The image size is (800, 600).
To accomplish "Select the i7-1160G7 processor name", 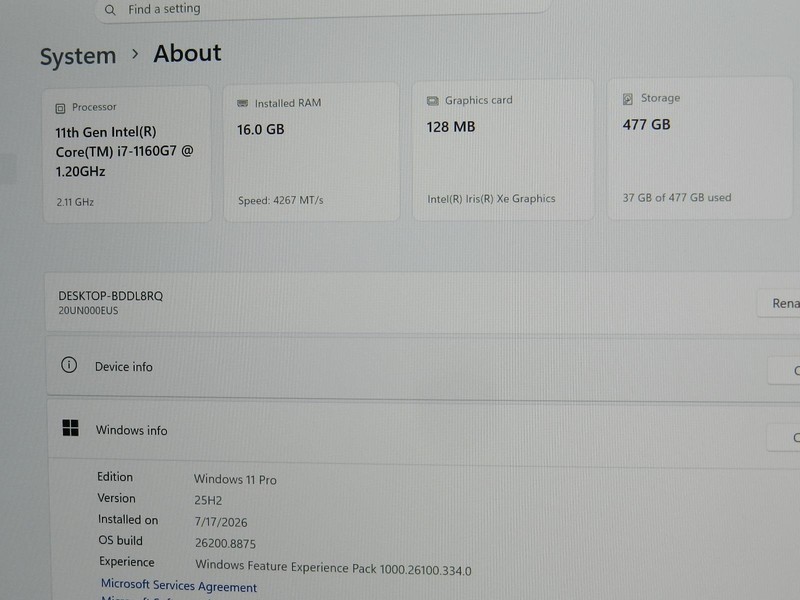I will pyautogui.click(x=124, y=152).
